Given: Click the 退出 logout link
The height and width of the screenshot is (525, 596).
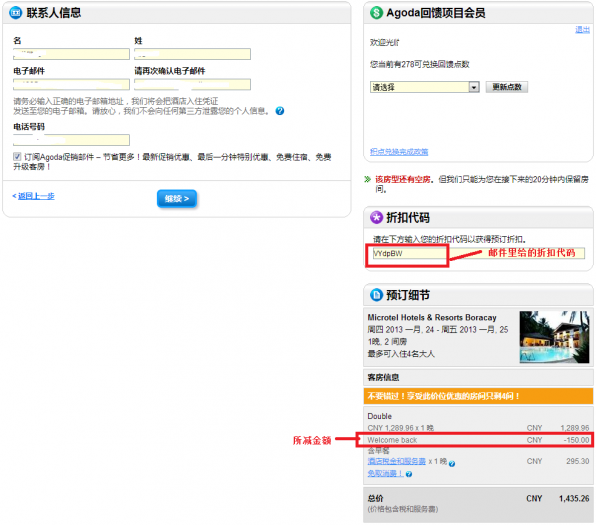Looking at the screenshot, I should [582, 30].
